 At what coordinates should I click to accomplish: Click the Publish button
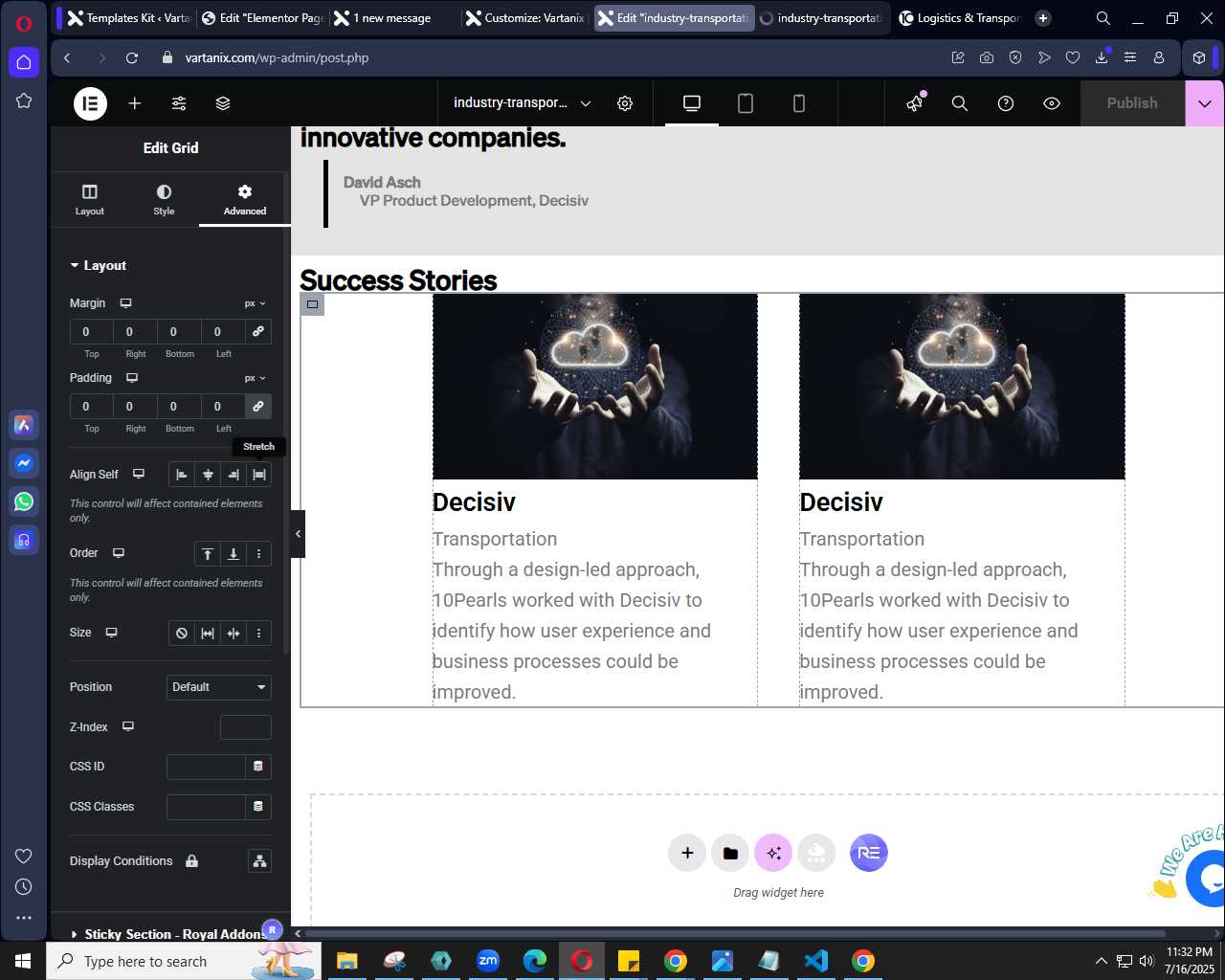click(1132, 103)
